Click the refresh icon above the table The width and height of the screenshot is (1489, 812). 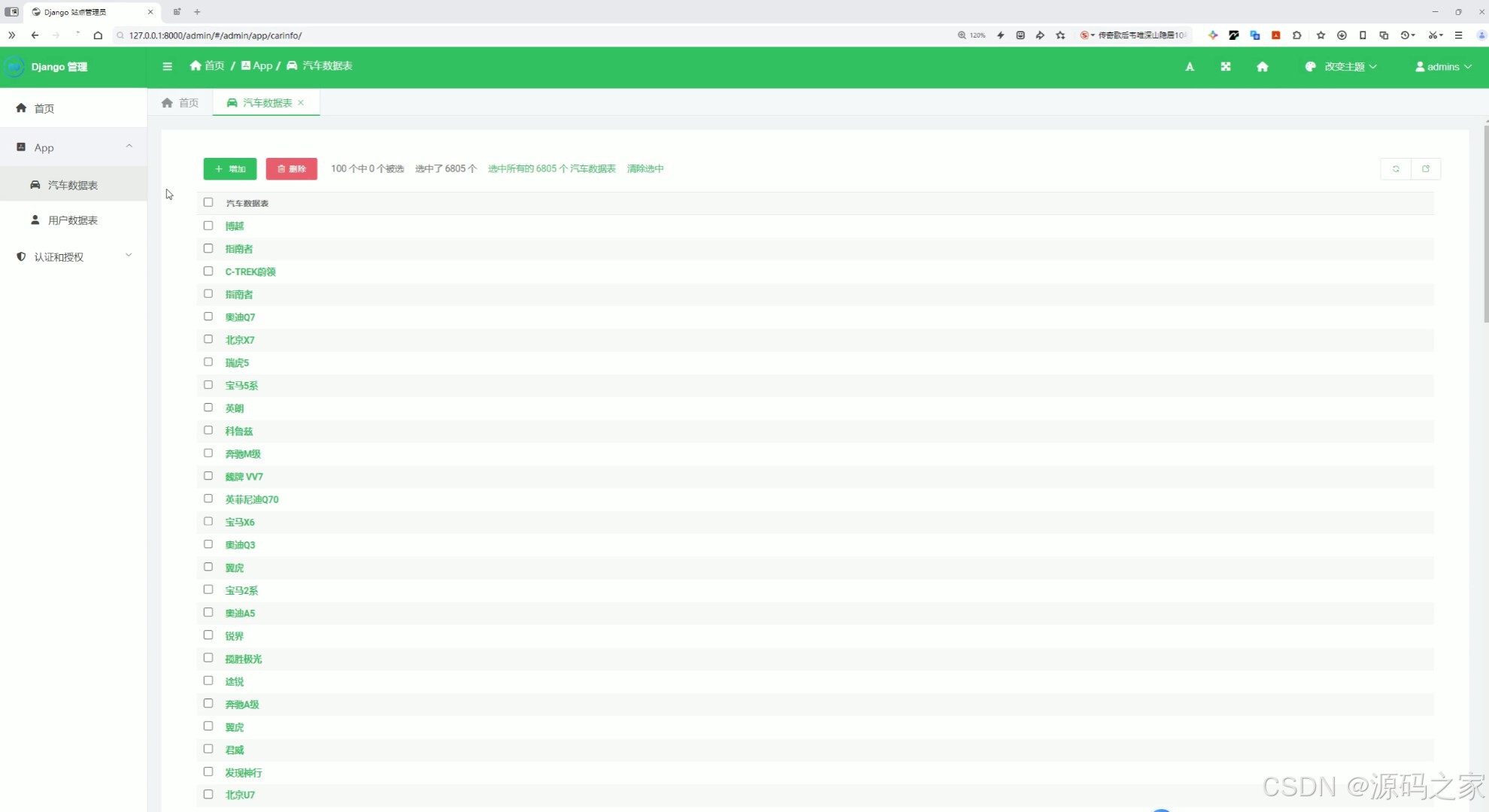(1396, 169)
